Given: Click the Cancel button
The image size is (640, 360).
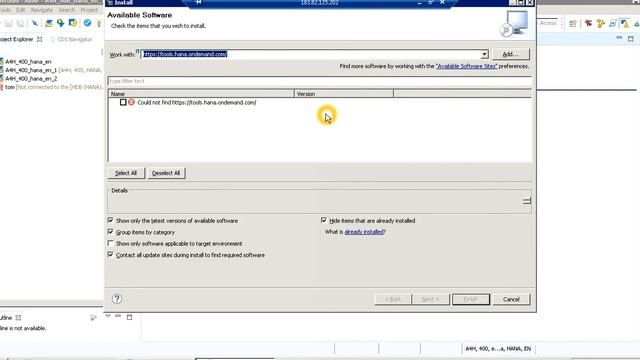Looking at the screenshot, I should coord(511,299).
